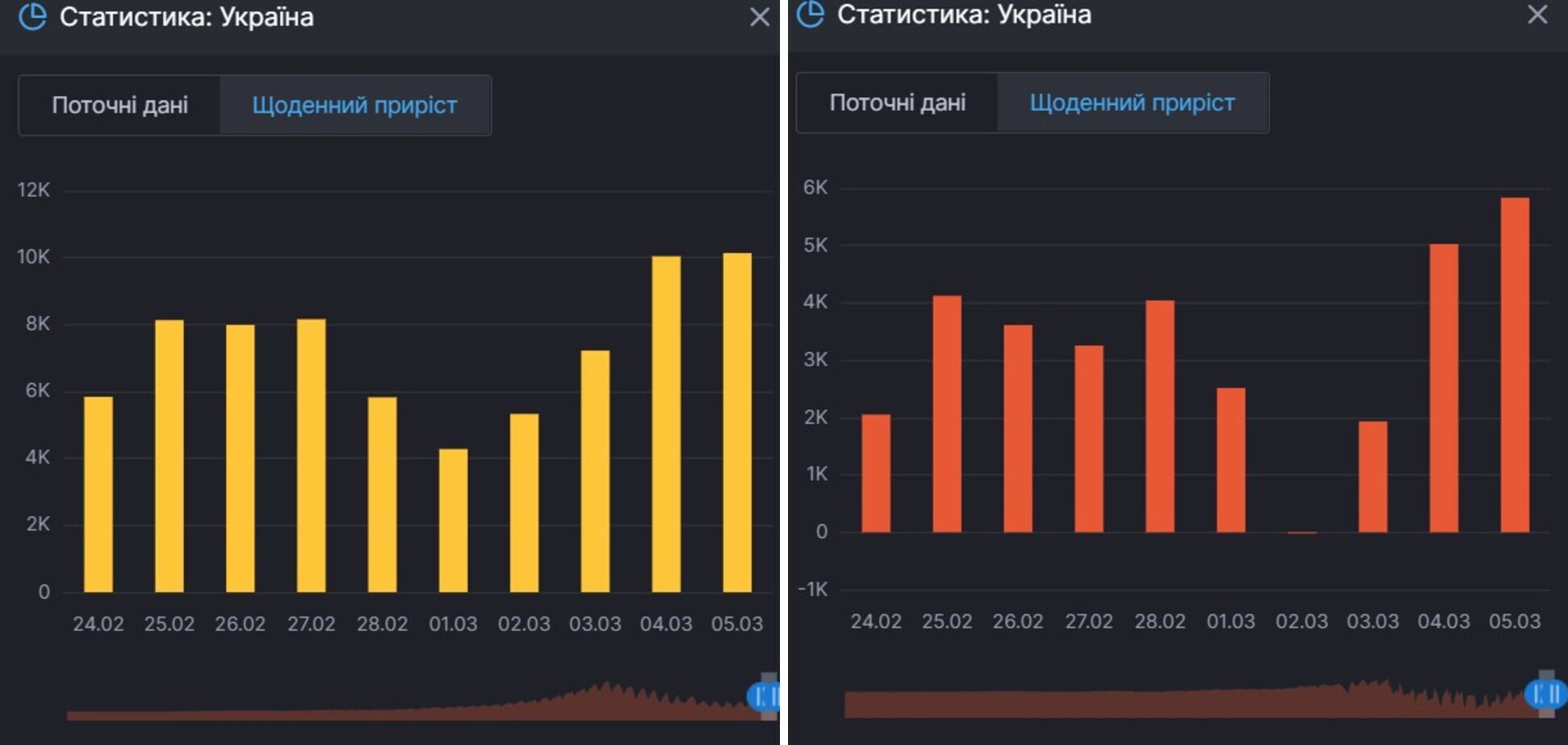Select Щоденний приріст tab in right panel
This screenshot has height=745, width=1568.
pyautogui.click(x=1132, y=102)
